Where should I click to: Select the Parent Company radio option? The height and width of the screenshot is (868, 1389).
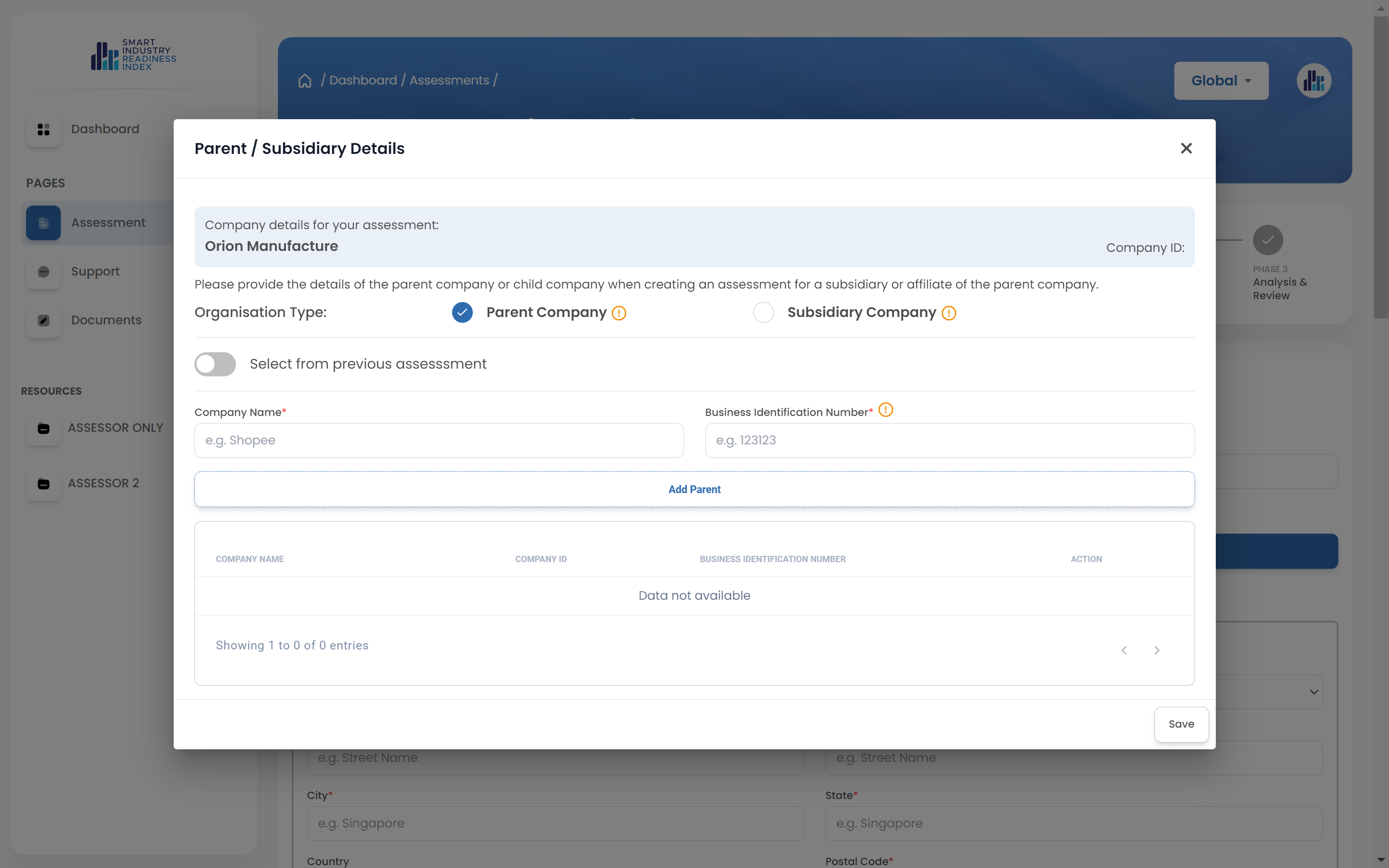[x=462, y=312]
